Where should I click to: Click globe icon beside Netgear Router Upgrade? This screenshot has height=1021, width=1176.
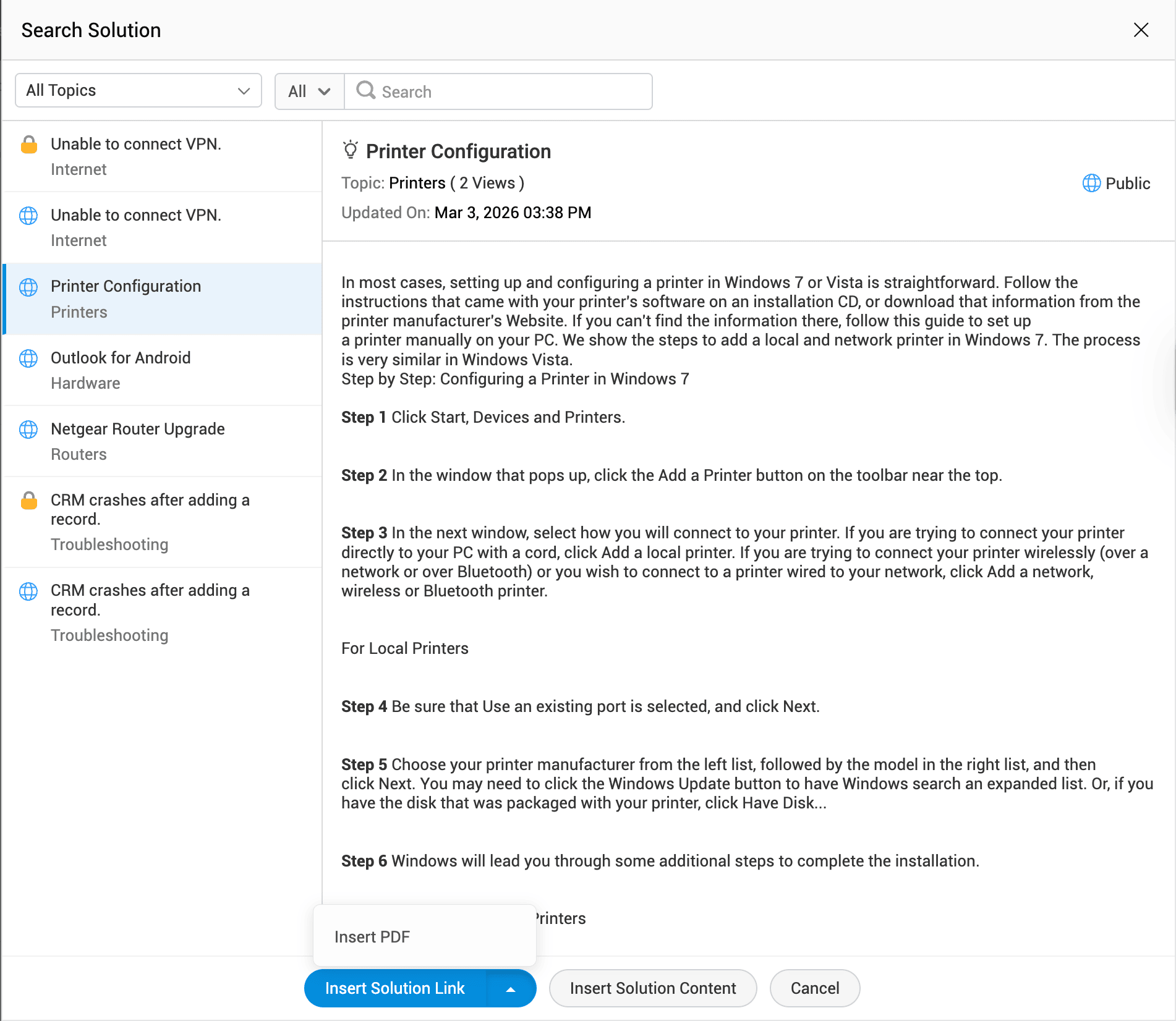coord(28,430)
